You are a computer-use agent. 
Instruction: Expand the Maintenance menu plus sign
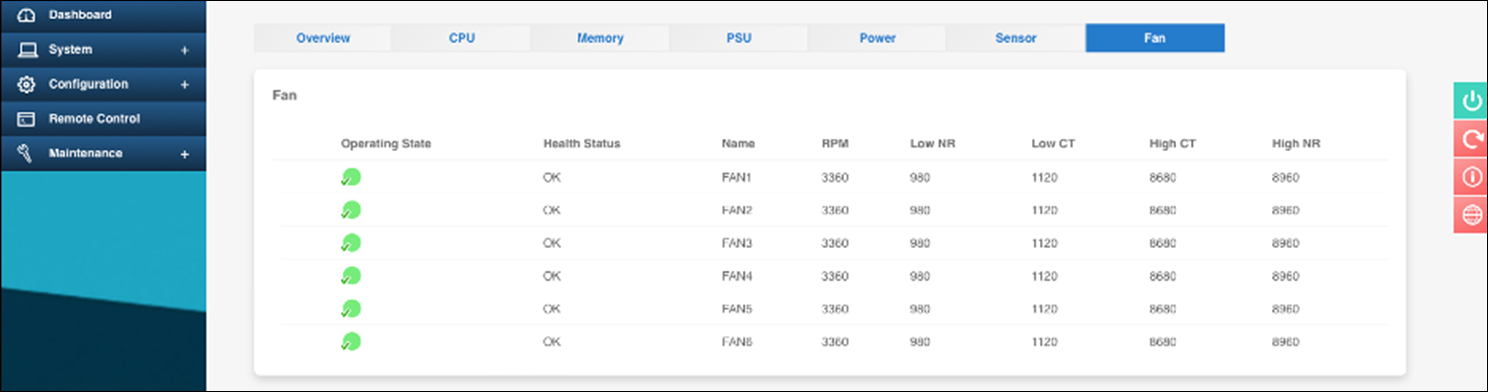pos(184,154)
